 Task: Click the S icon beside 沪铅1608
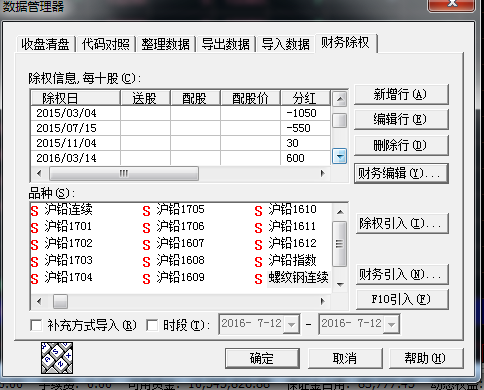[x=146, y=262]
